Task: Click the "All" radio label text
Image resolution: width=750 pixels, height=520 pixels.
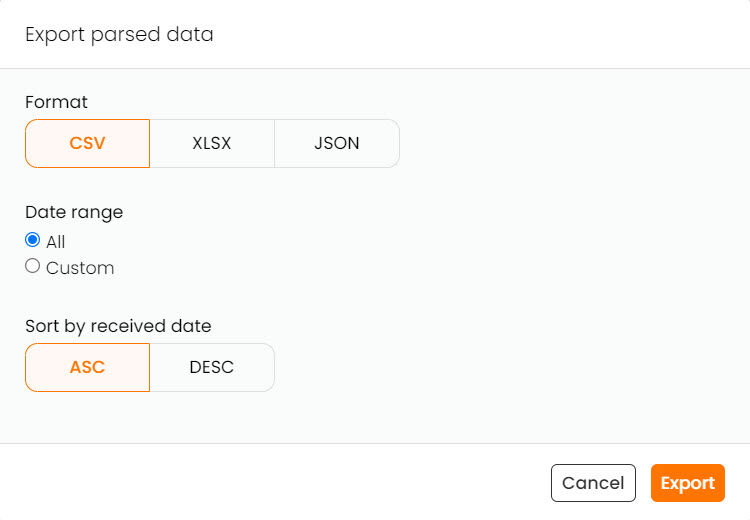Action: [55, 242]
